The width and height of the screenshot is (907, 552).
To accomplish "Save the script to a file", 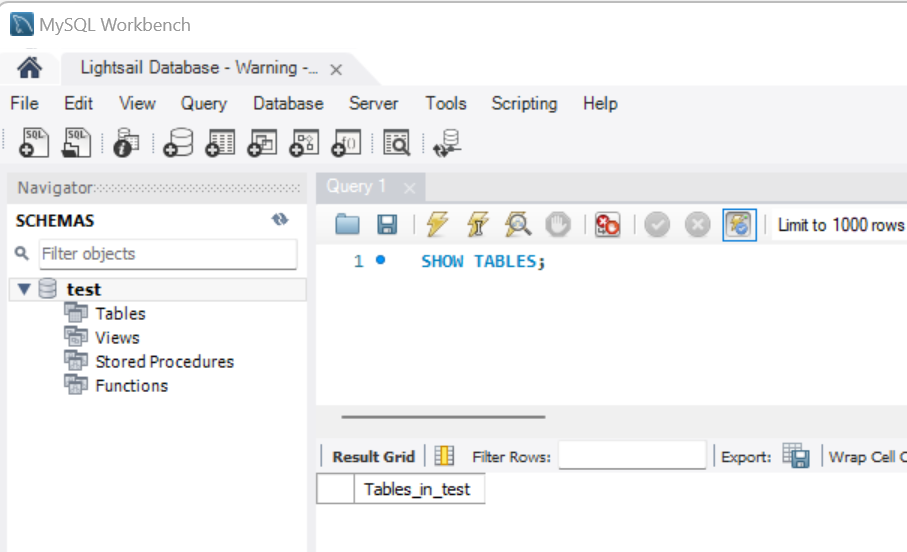I will tap(387, 224).
